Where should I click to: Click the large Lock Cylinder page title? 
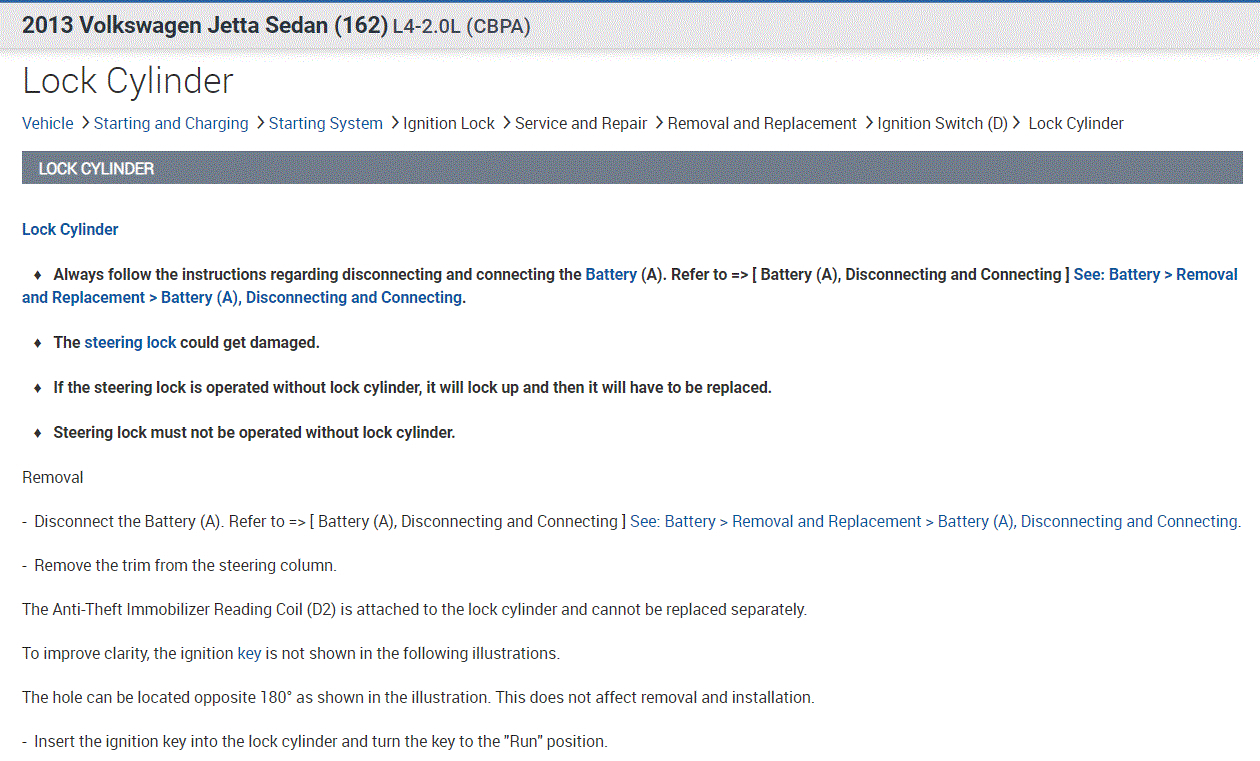[x=128, y=81]
